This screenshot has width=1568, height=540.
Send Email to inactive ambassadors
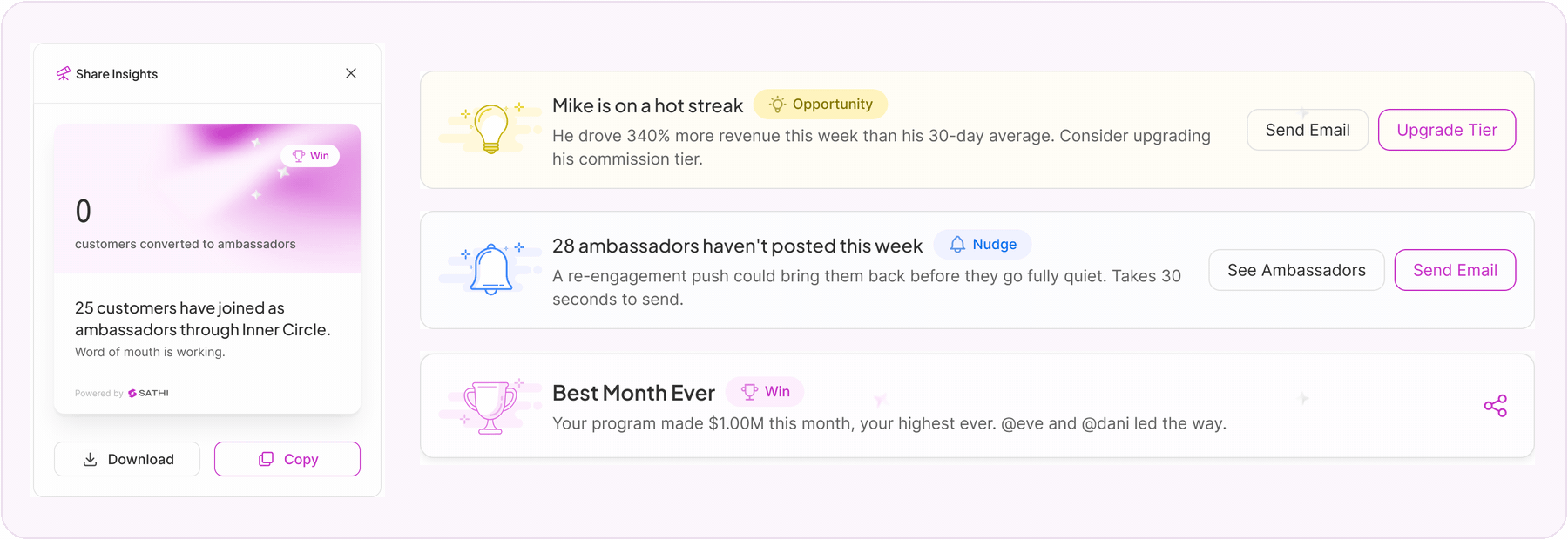[1455, 270]
